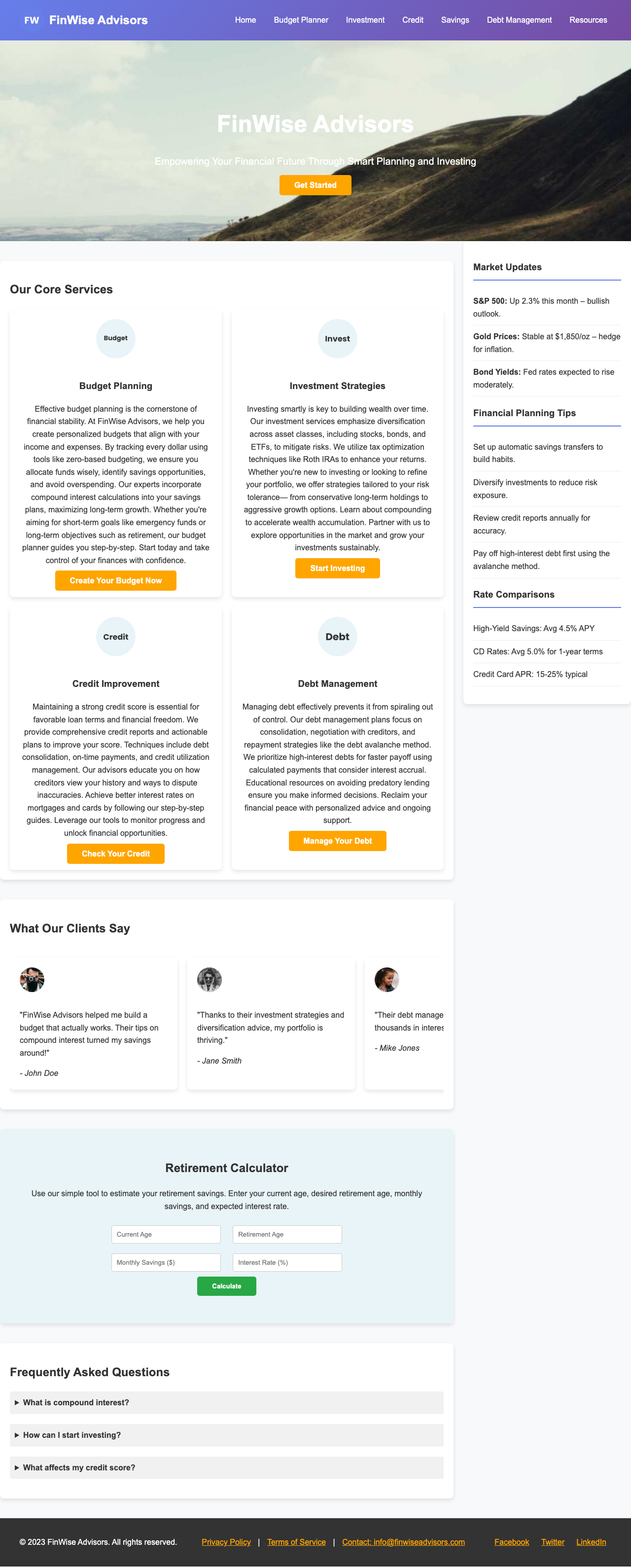Click the Current Age input field
The width and height of the screenshot is (631, 1568).
pyautogui.click(x=166, y=1234)
